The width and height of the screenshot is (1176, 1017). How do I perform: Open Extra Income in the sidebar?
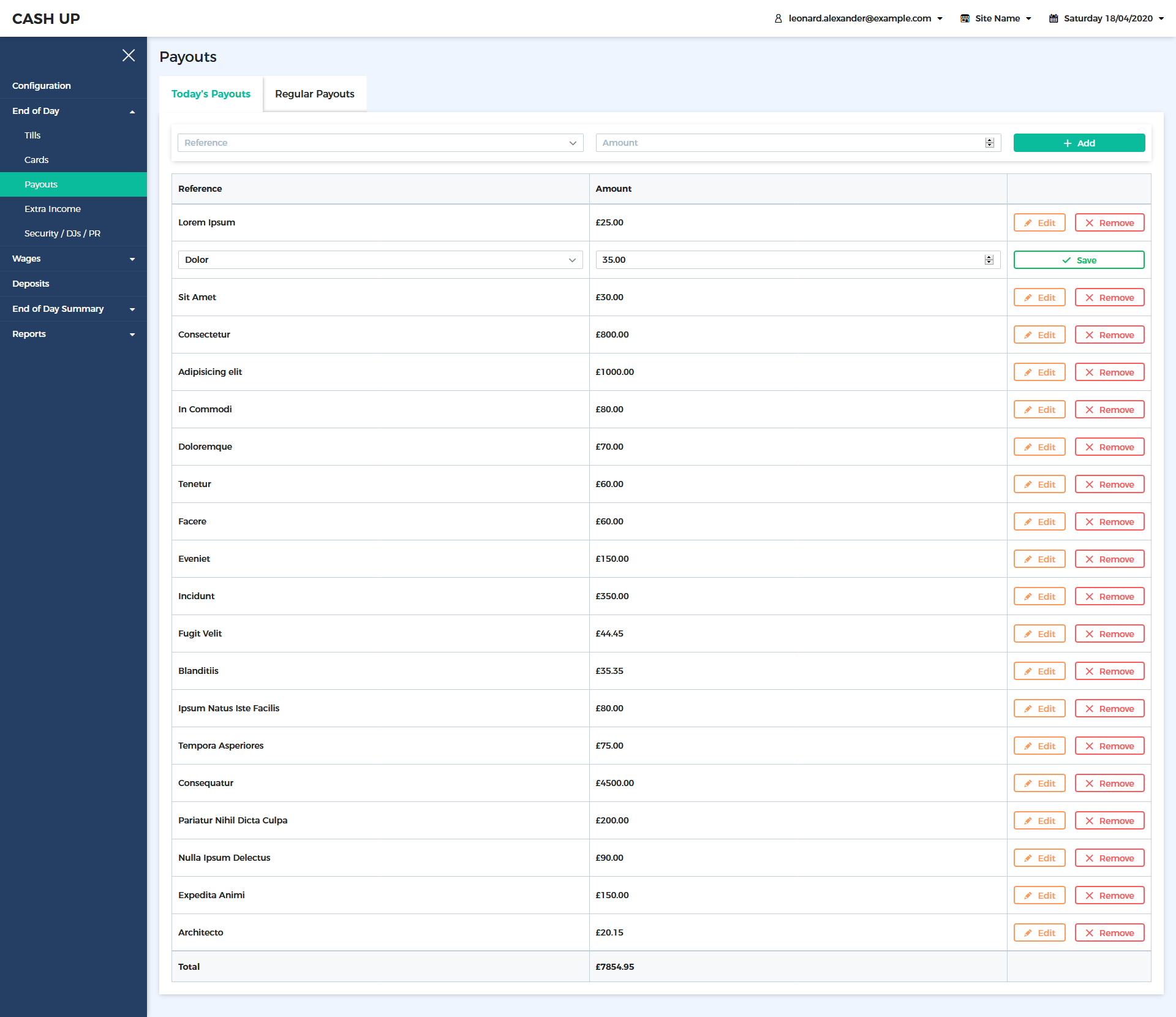point(53,209)
